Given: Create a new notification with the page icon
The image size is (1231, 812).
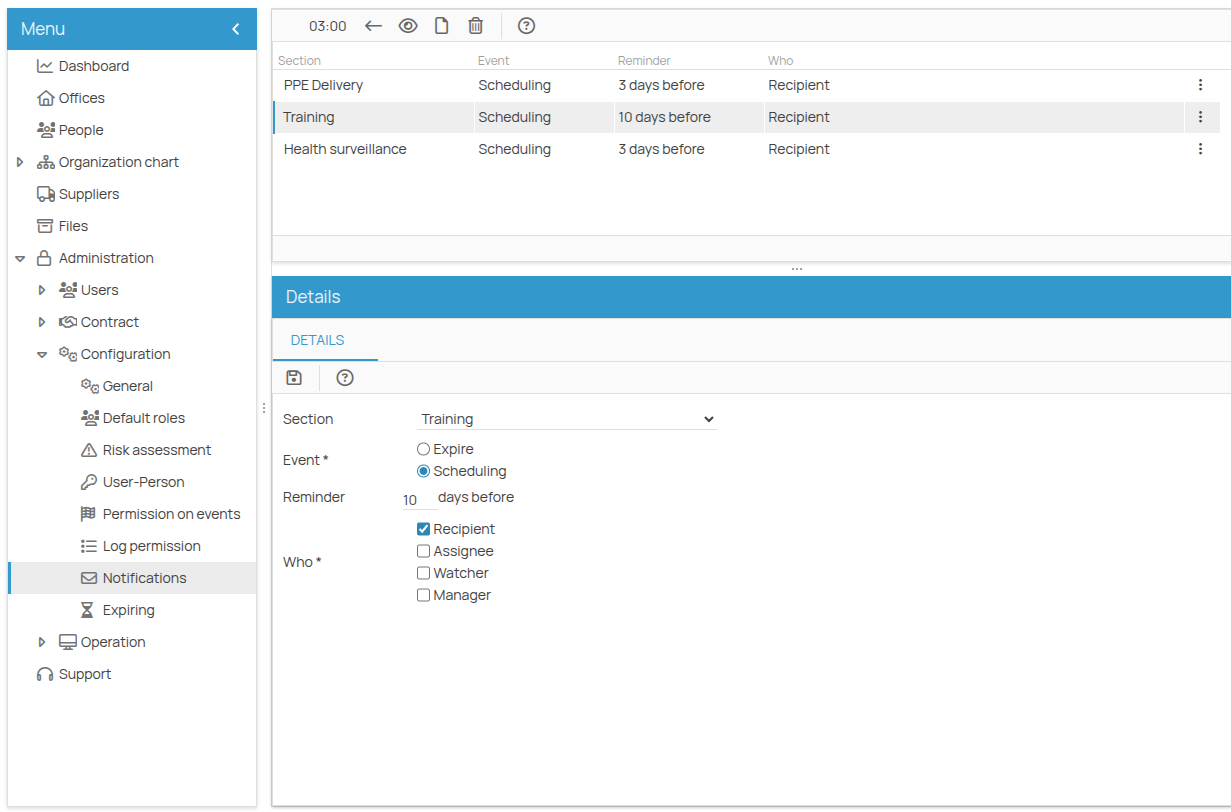Looking at the screenshot, I should point(441,25).
